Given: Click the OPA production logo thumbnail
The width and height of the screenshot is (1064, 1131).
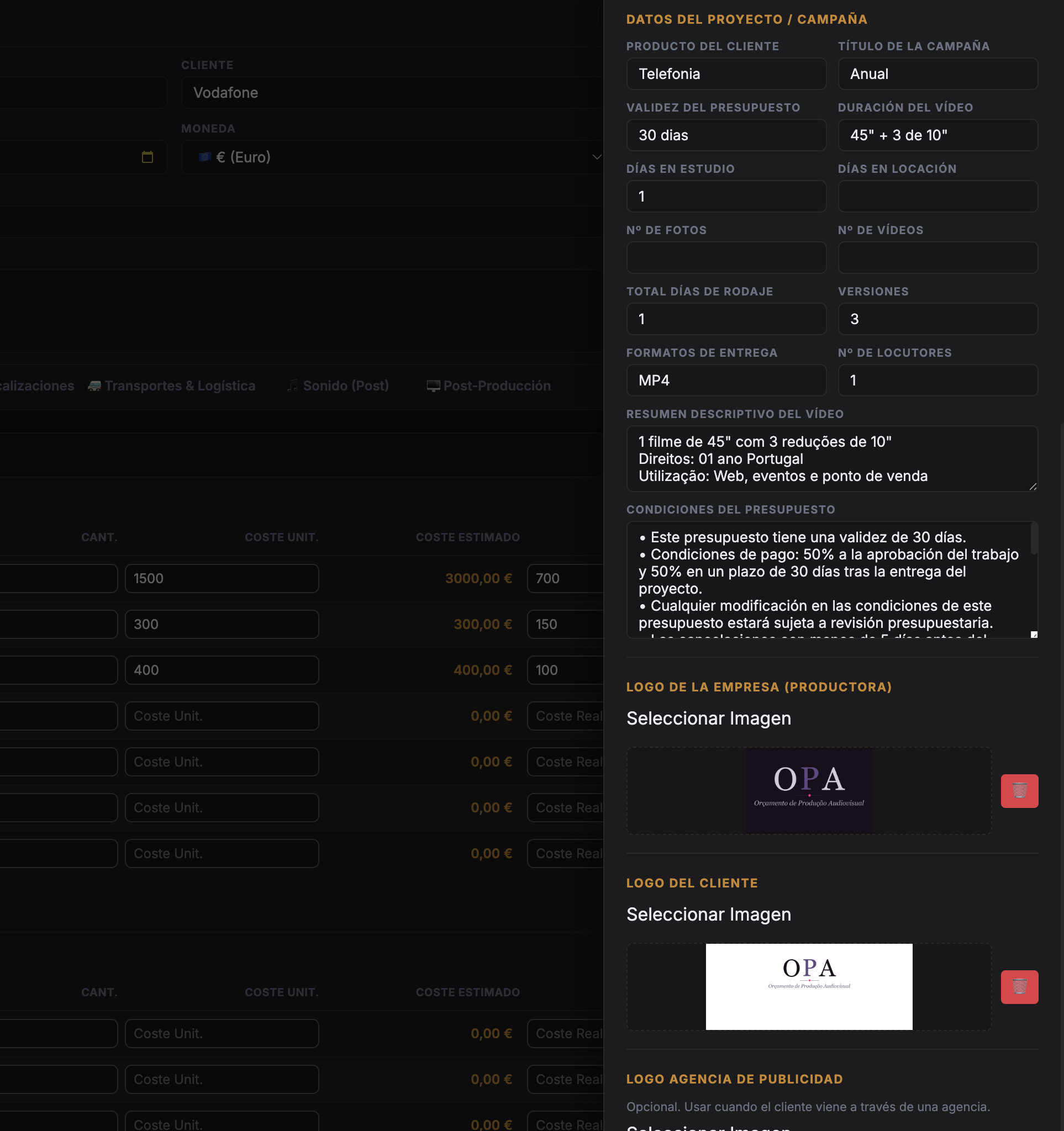Looking at the screenshot, I should [x=809, y=791].
